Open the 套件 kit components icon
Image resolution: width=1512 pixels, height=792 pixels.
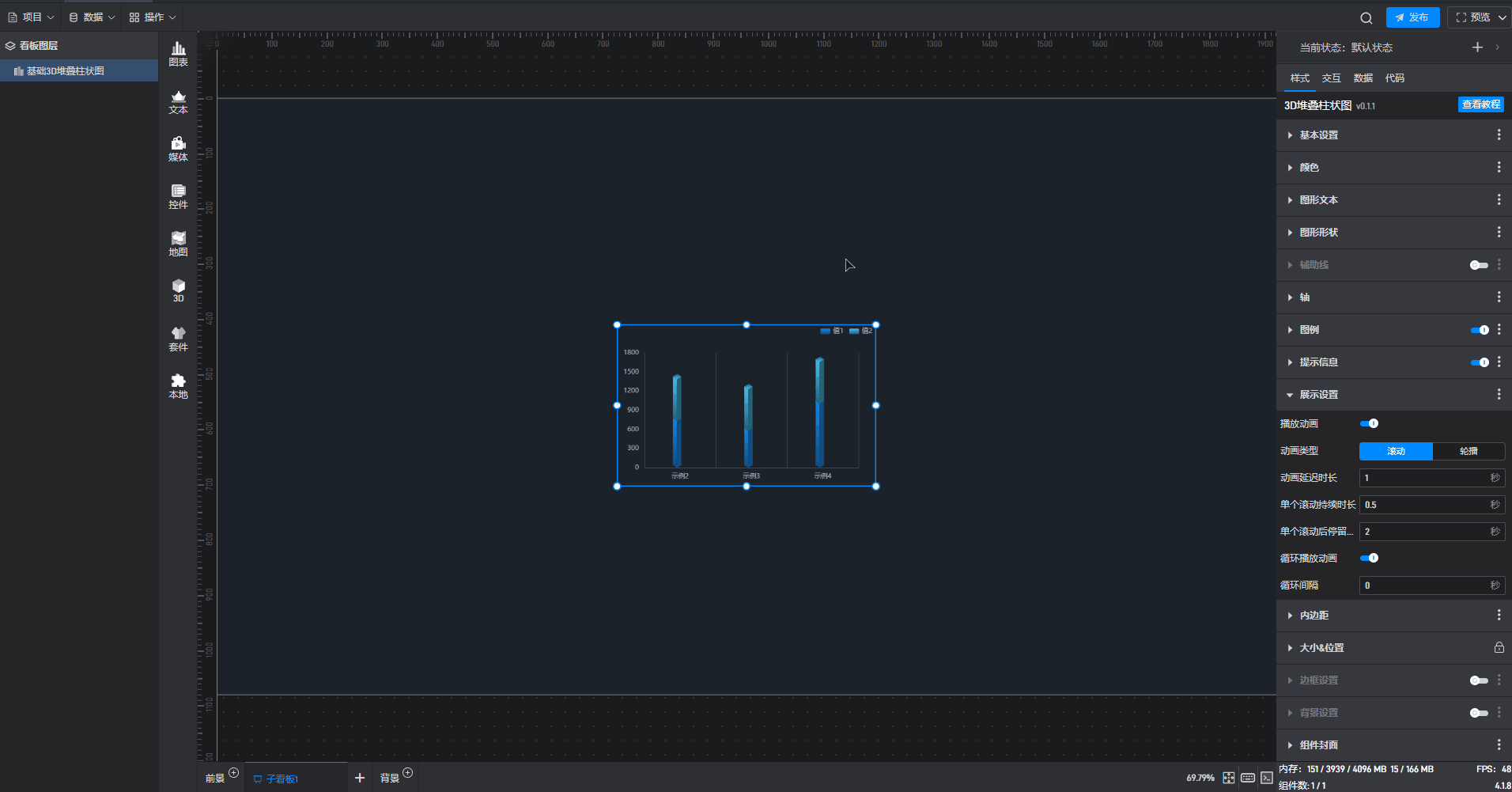pyautogui.click(x=178, y=339)
